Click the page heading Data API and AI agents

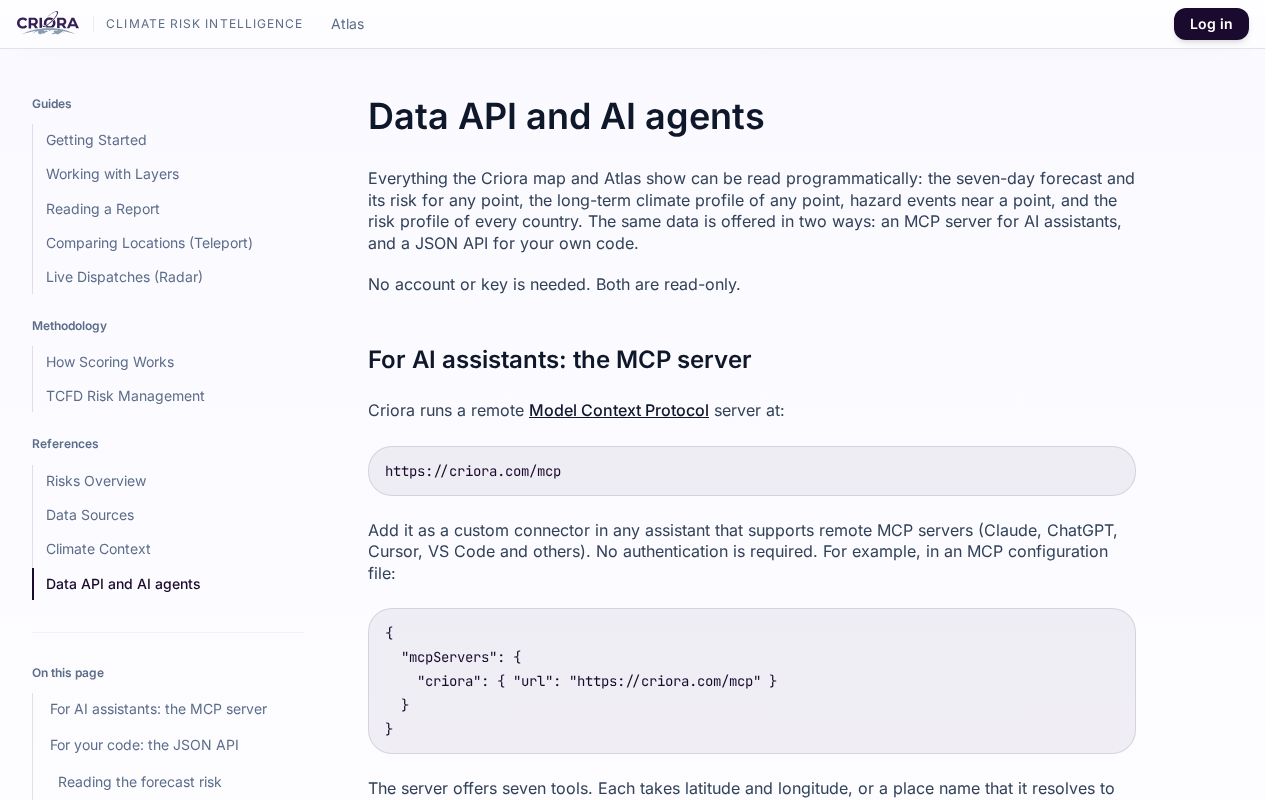click(x=566, y=116)
